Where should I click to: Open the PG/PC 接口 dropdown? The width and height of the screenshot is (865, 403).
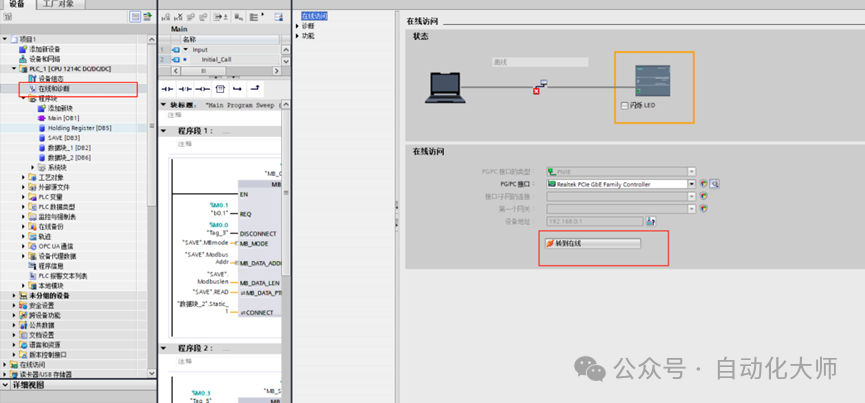pyautogui.click(x=692, y=184)
